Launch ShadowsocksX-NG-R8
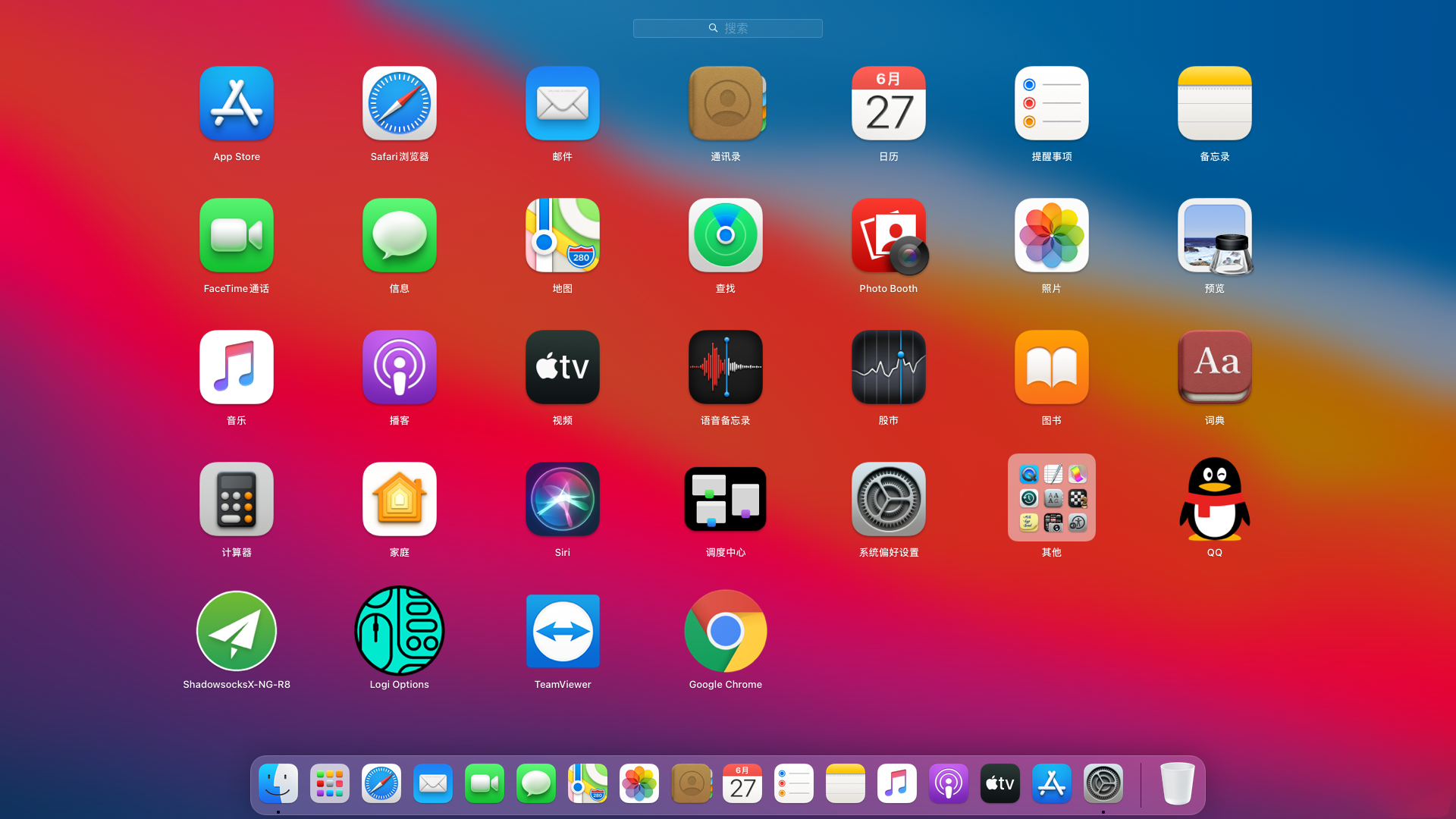The width and height of the screenshot is (1456, 819). coord(236,630)
